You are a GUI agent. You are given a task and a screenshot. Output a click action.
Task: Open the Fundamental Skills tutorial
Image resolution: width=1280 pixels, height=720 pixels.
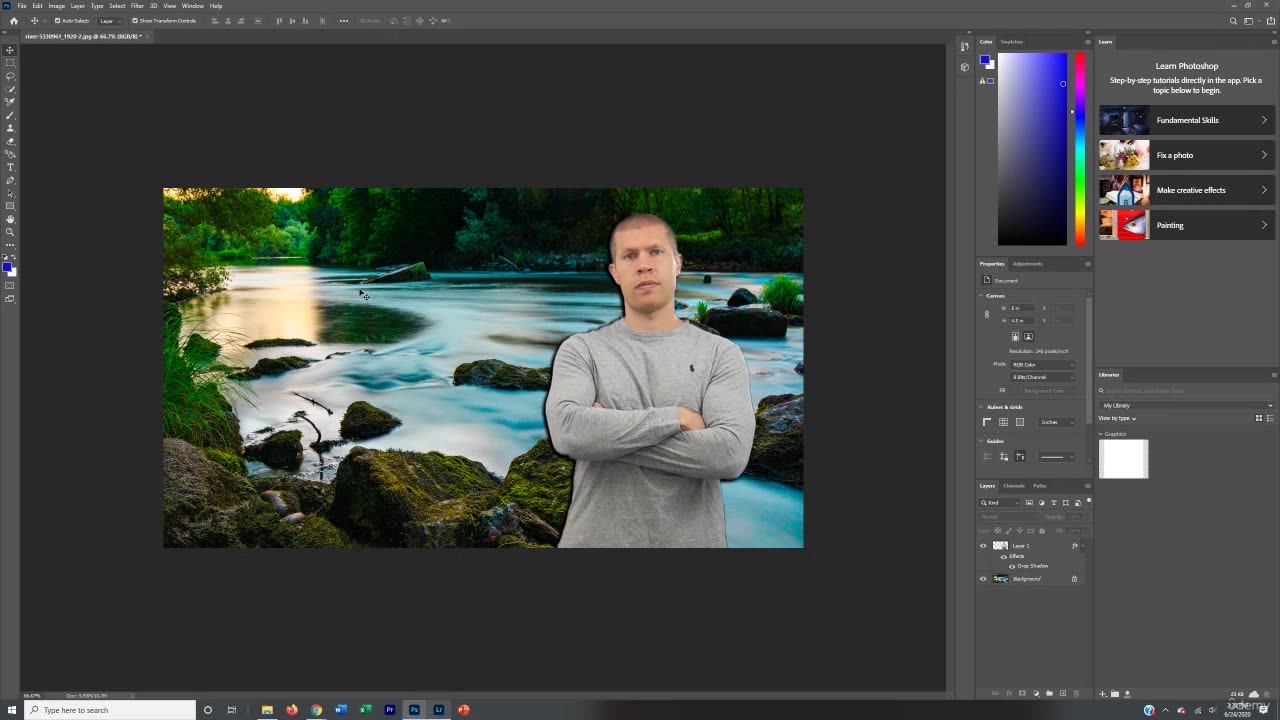1187,120
